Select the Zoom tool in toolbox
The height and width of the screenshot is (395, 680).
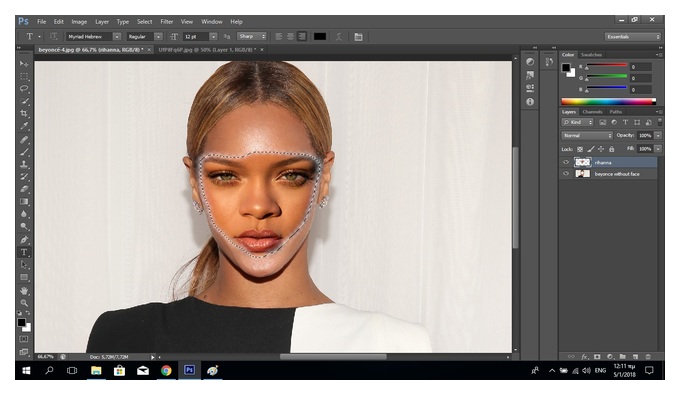24,303
